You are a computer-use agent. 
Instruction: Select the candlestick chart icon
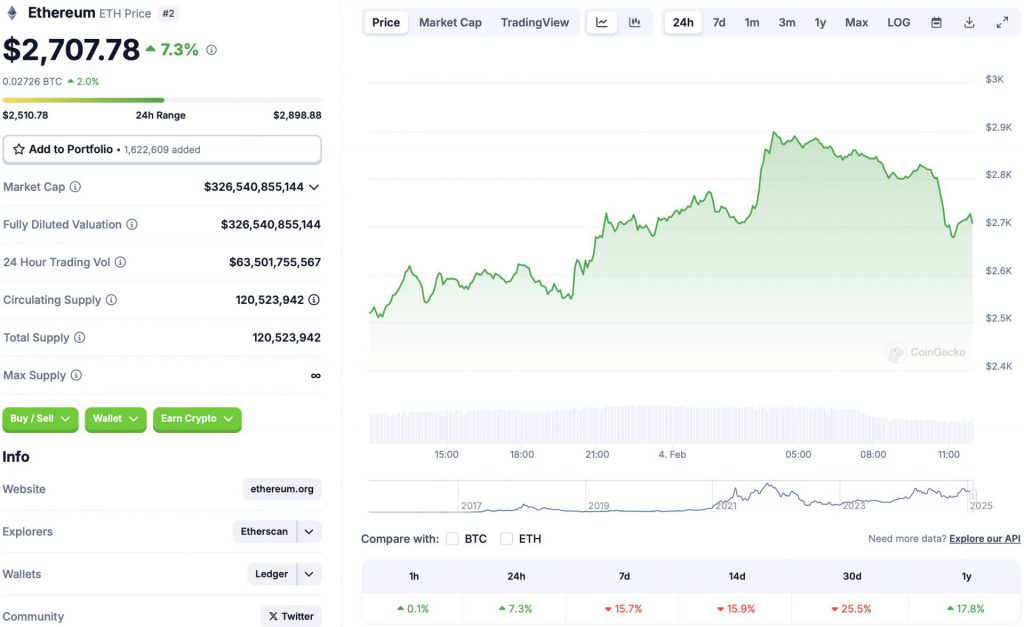coord(633,21)
